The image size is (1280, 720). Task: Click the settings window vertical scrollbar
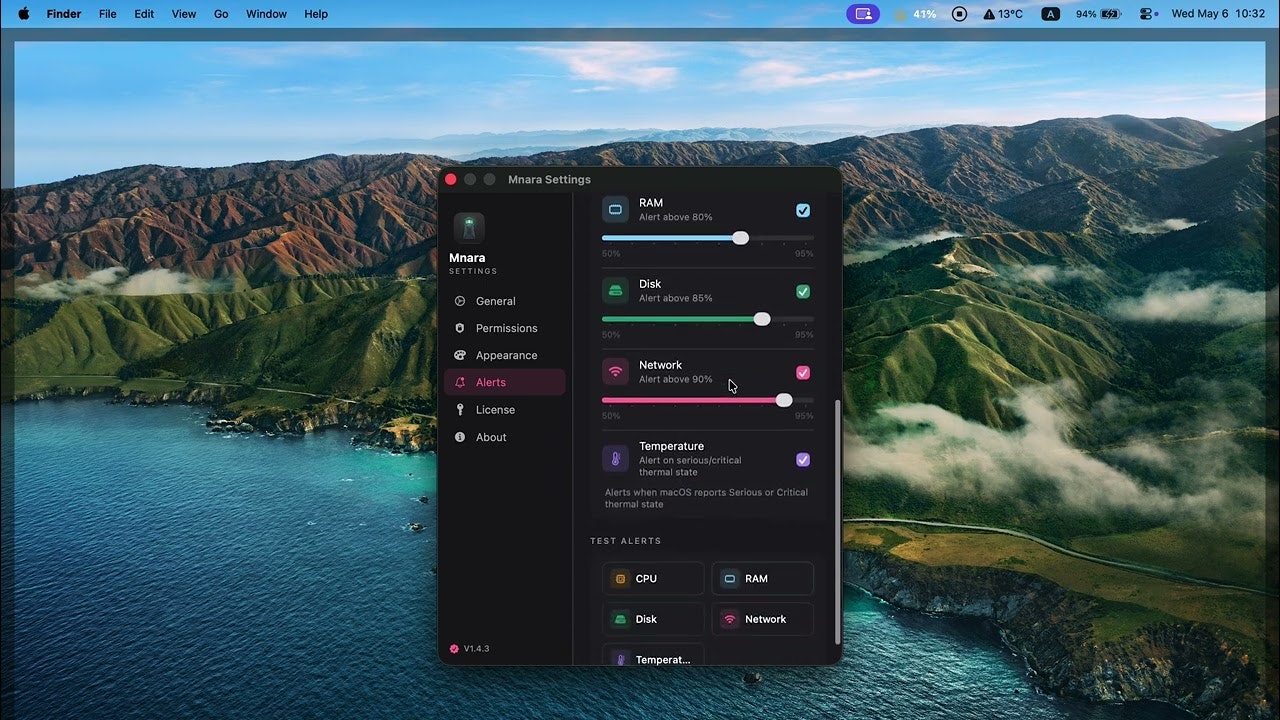[x=837, y=524]
